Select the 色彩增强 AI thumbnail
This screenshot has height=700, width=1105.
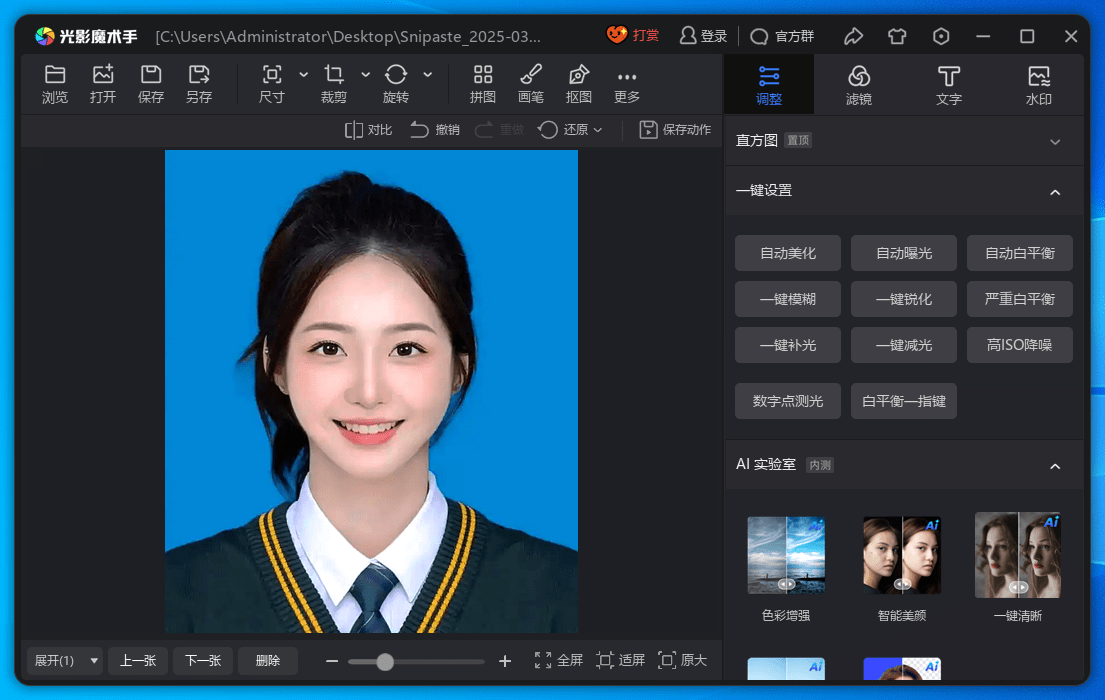coord(786,555)
